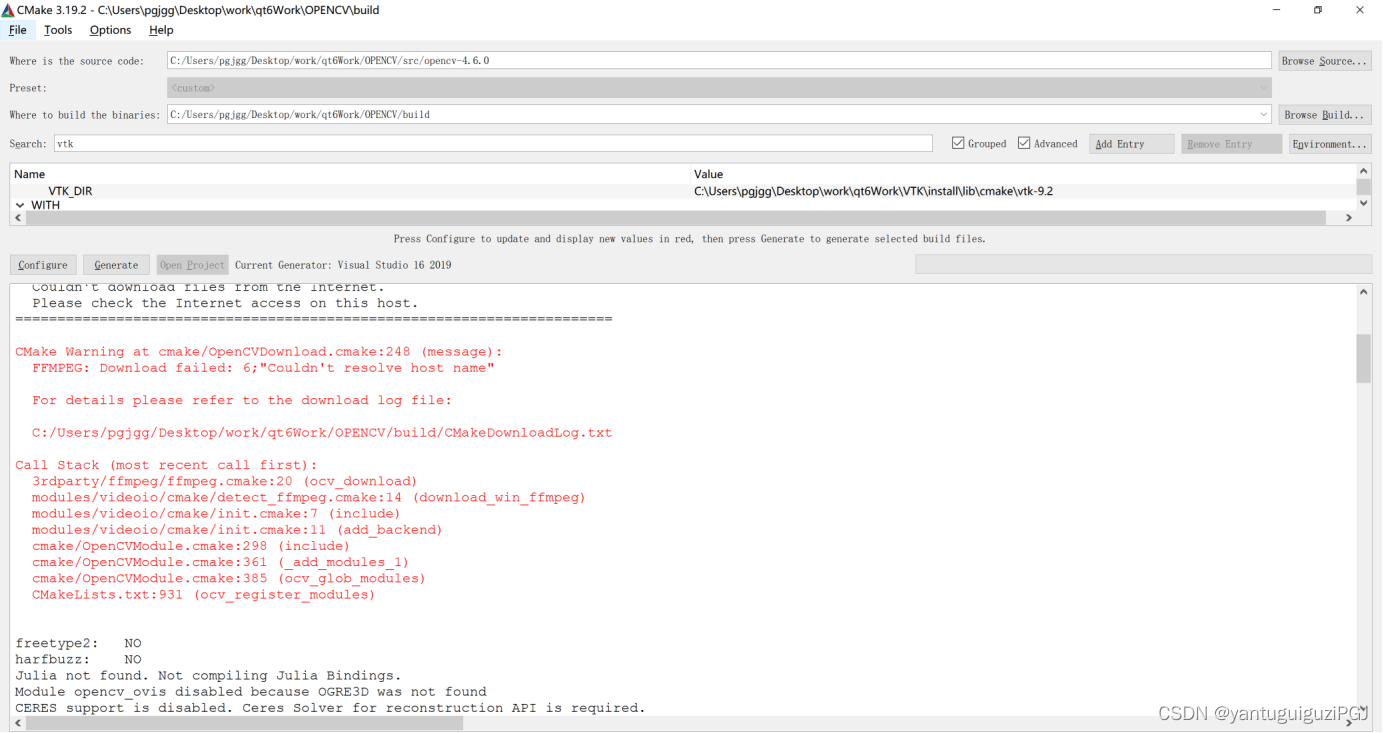Viewport: 1383px width, 733px height.
Task: Click the output log scrollbar up arrow
Action: 1362,290
